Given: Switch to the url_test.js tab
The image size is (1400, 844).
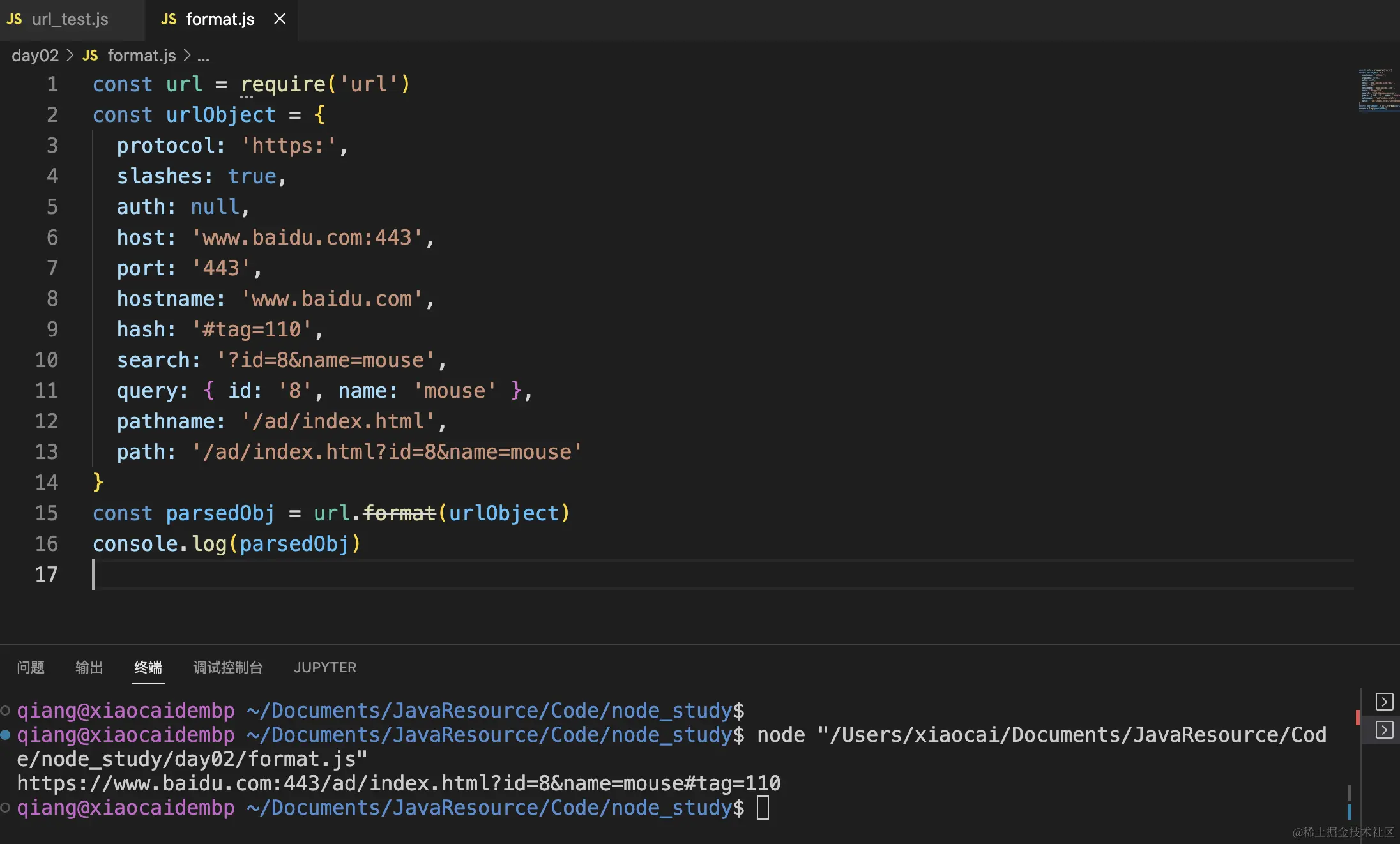Looking at the screenshot, I should coord(69,19).
